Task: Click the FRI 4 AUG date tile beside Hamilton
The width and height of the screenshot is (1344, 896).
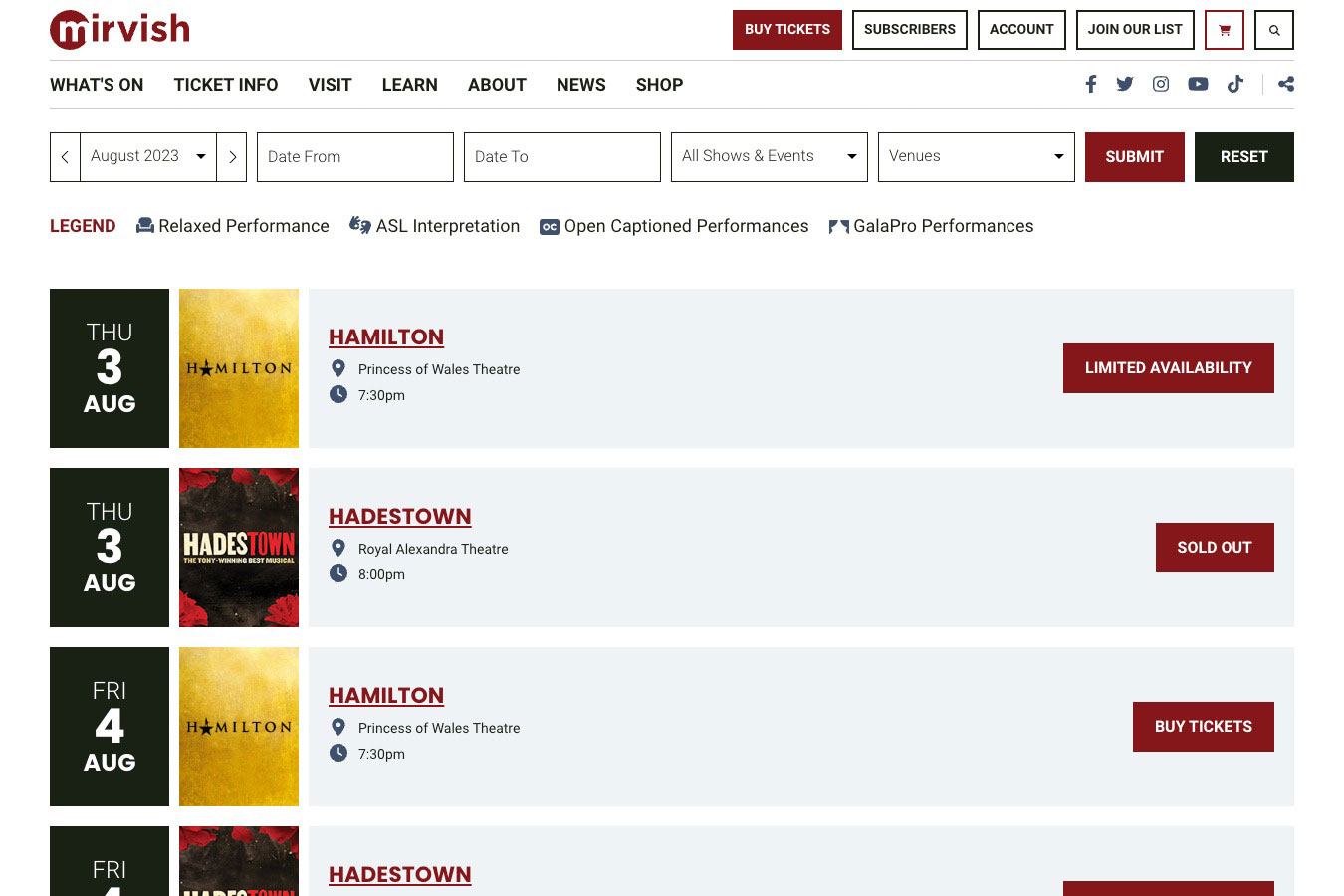Action: click(110, 727)
